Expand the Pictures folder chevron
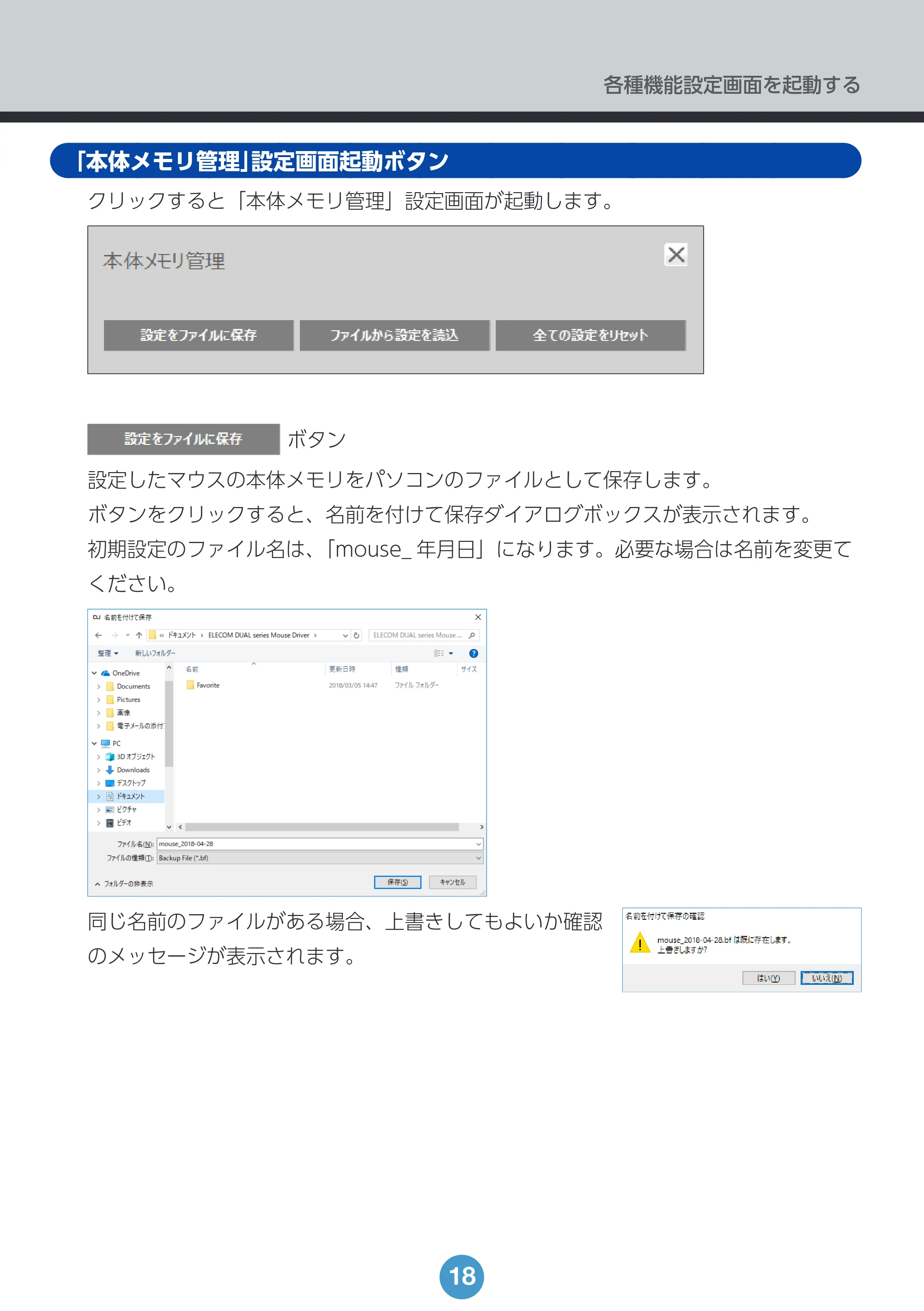The image size is (924, 1311). [98, 699]
